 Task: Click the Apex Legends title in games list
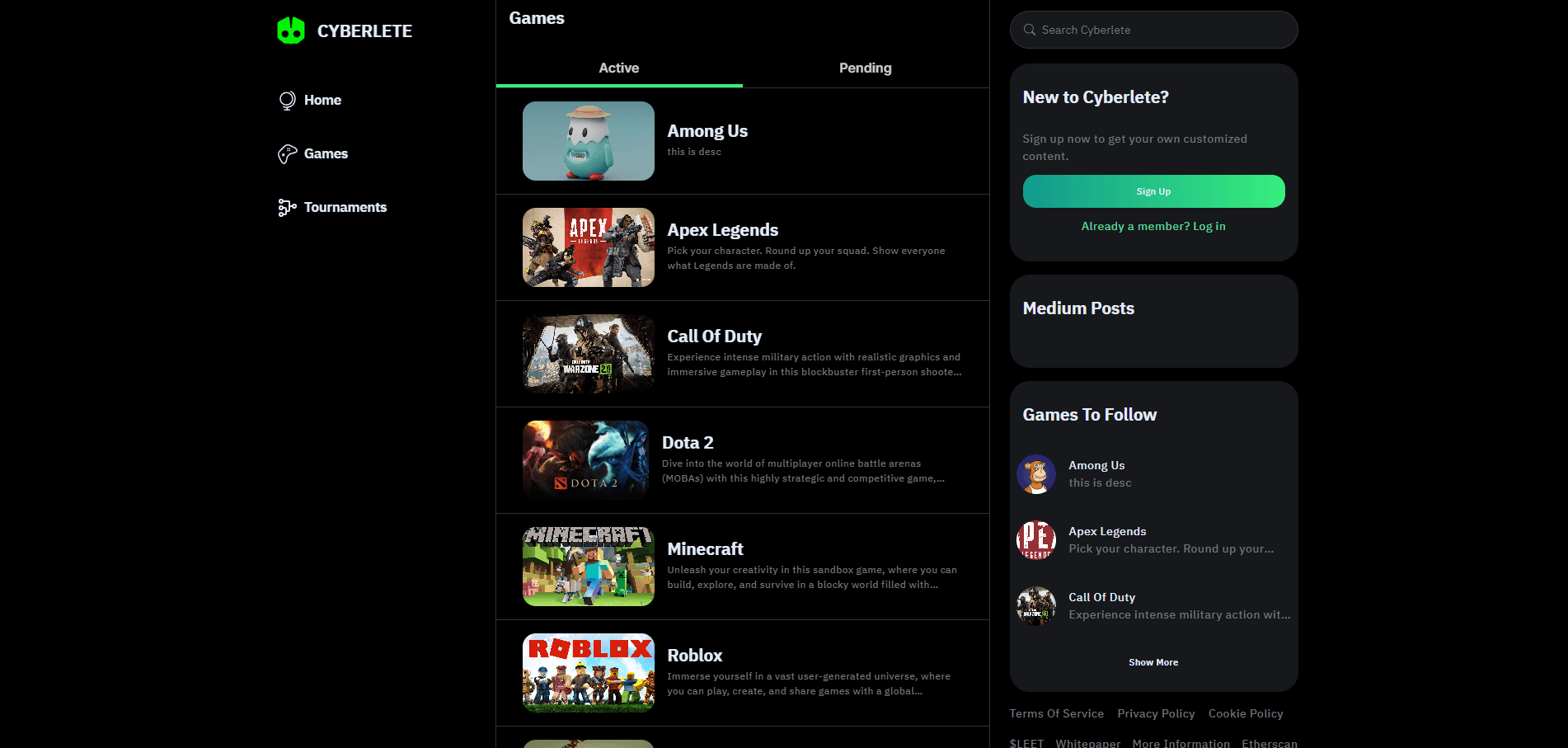(723, 230)
